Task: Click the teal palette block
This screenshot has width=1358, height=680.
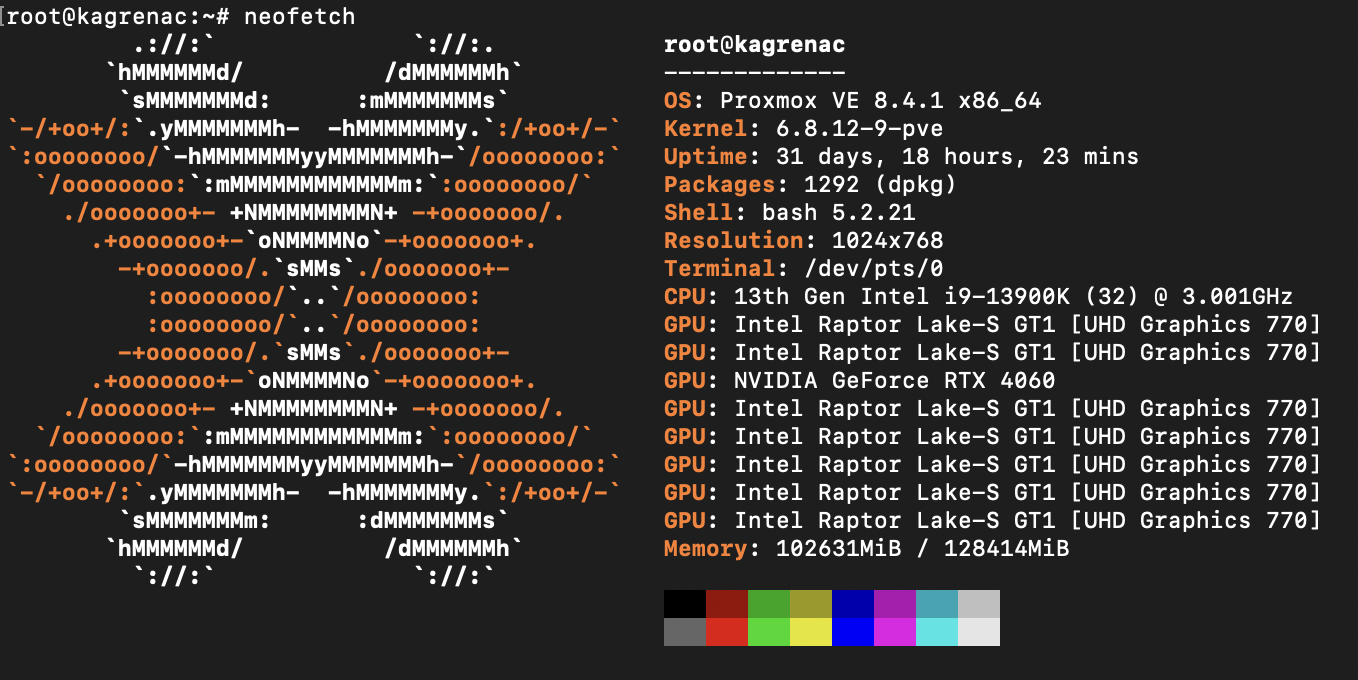Action: 937,604
